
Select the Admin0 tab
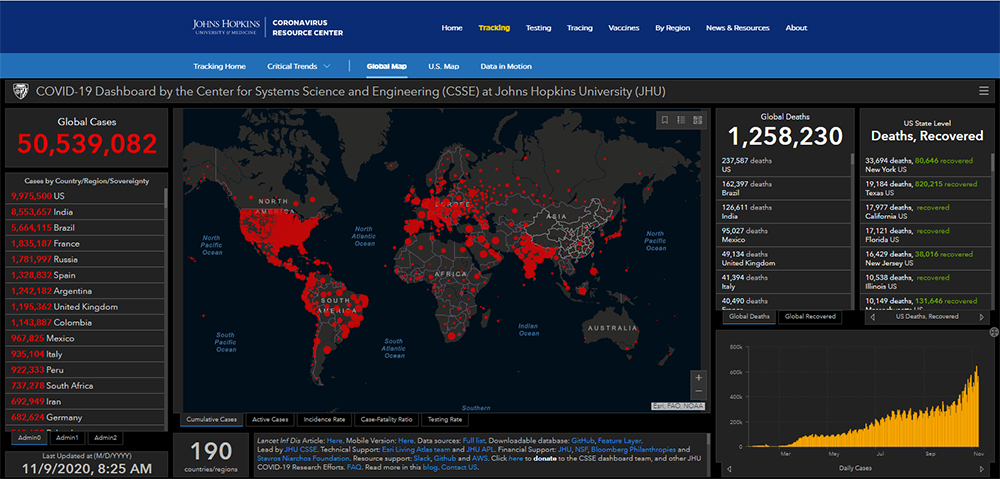pos(29,438)
